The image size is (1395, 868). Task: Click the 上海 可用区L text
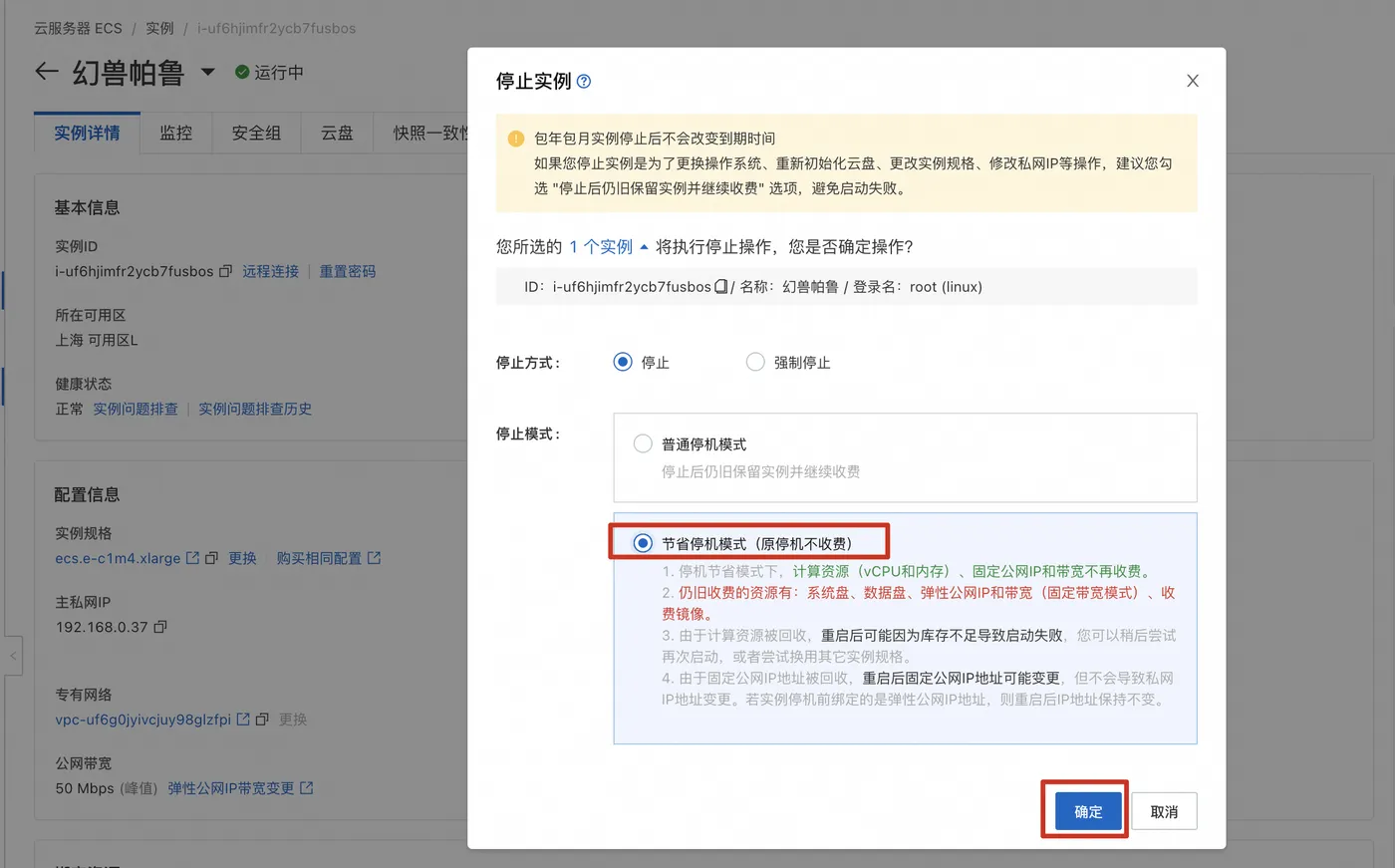point(97,340)
